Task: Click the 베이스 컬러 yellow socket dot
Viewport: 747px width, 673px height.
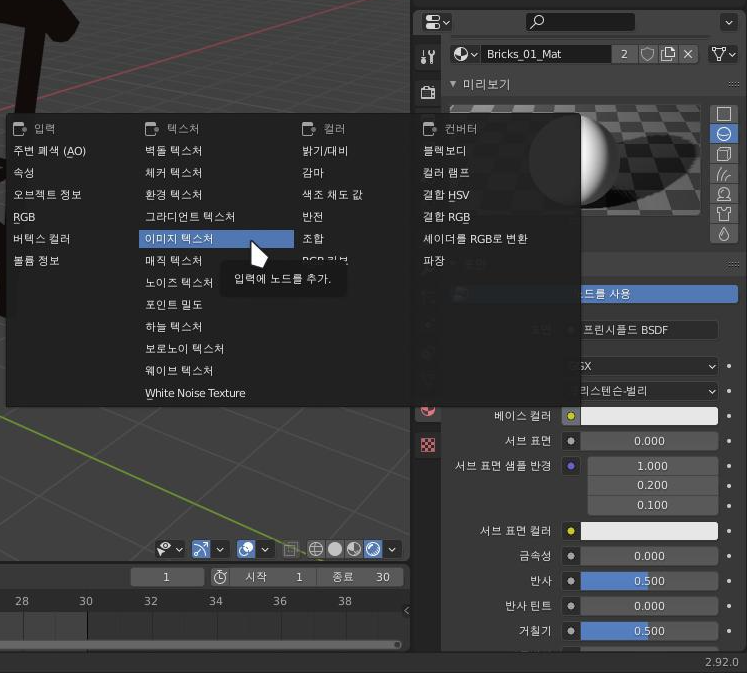Action: [x=571, y=416]
